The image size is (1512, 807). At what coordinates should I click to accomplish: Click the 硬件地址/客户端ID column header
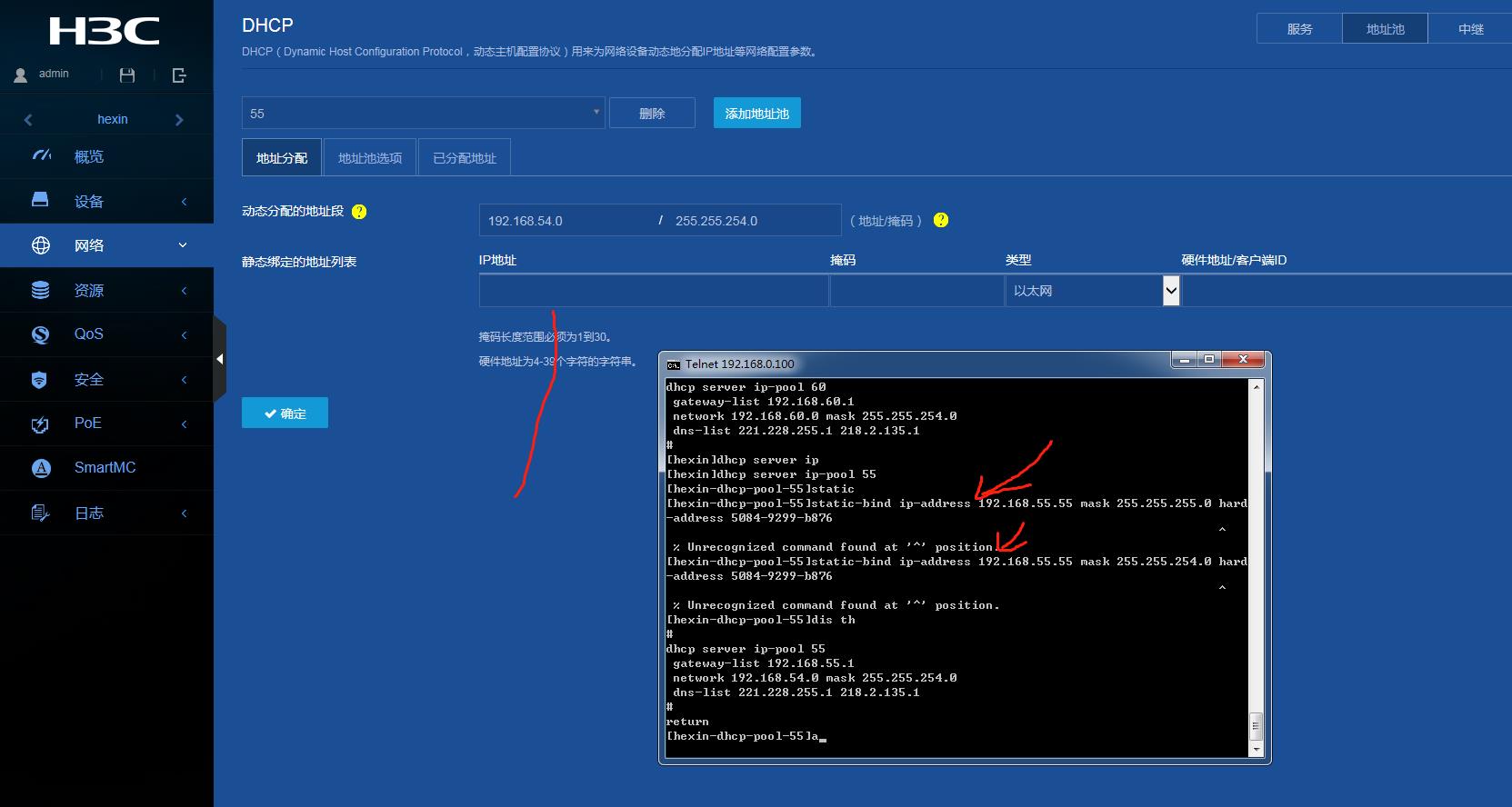pos(1234,260)
